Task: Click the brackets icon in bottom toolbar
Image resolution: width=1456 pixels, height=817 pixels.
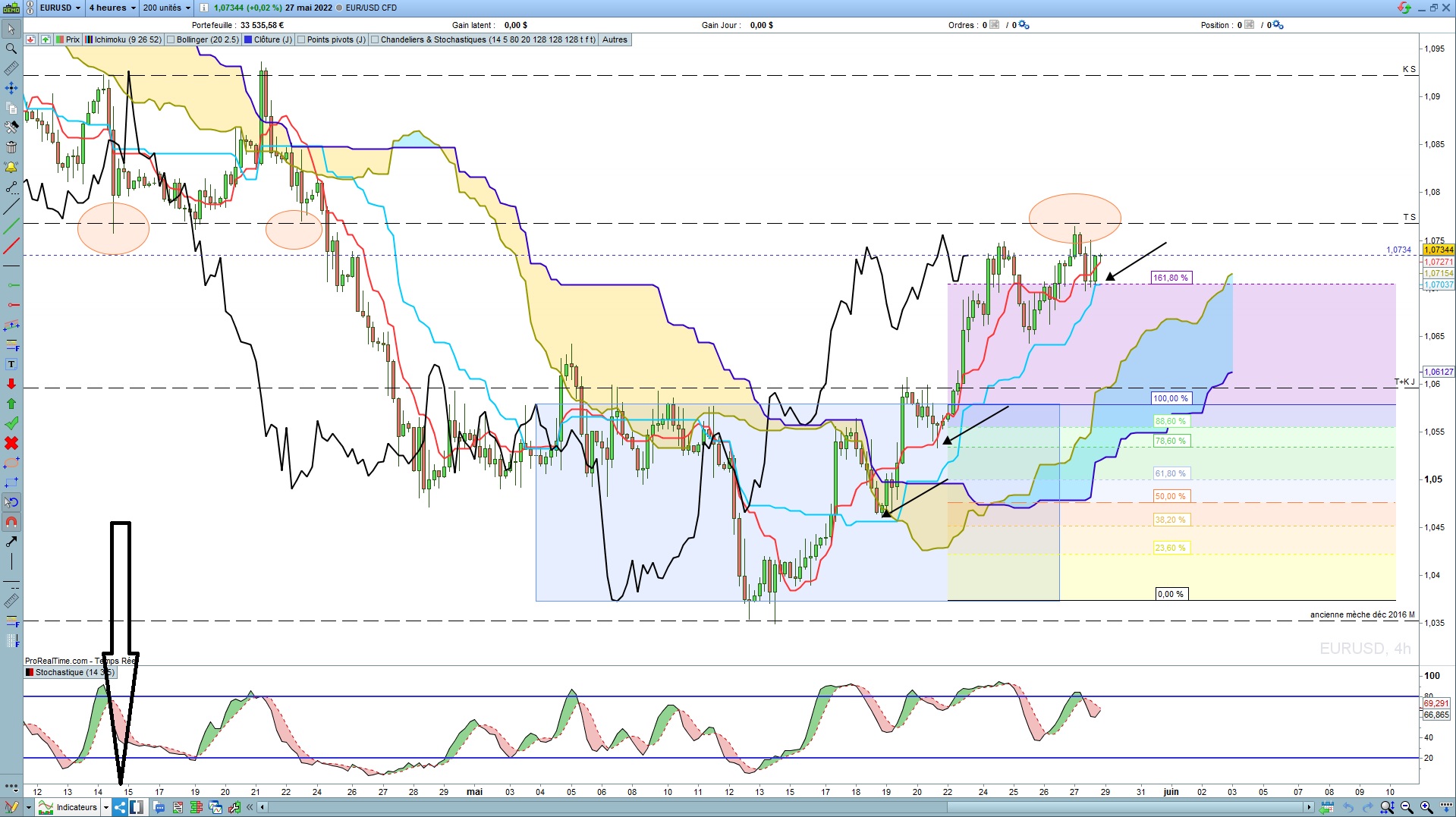Action: tap(137, 807)
